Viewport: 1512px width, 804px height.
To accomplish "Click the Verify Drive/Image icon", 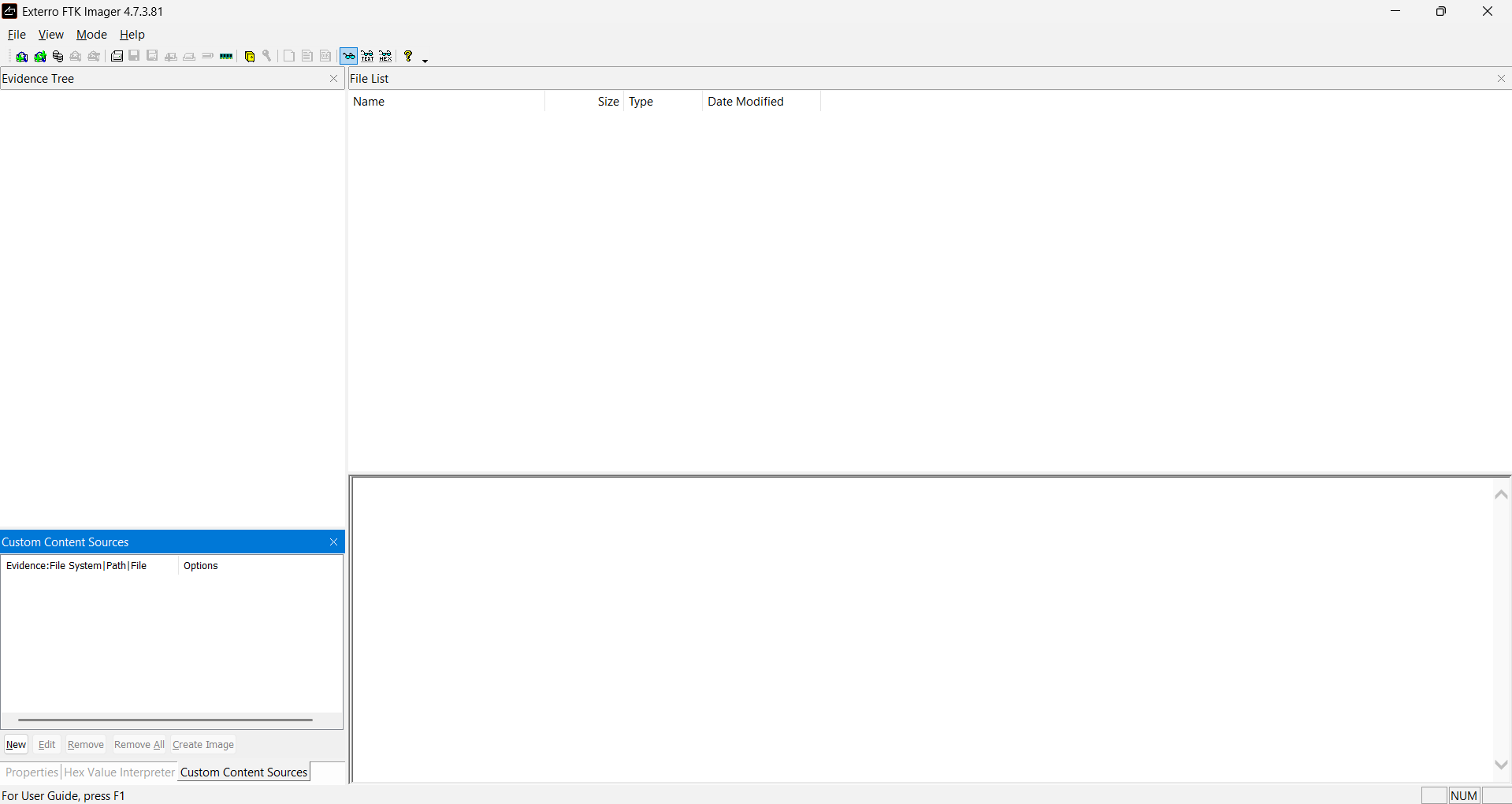I will tap(207, 56).
